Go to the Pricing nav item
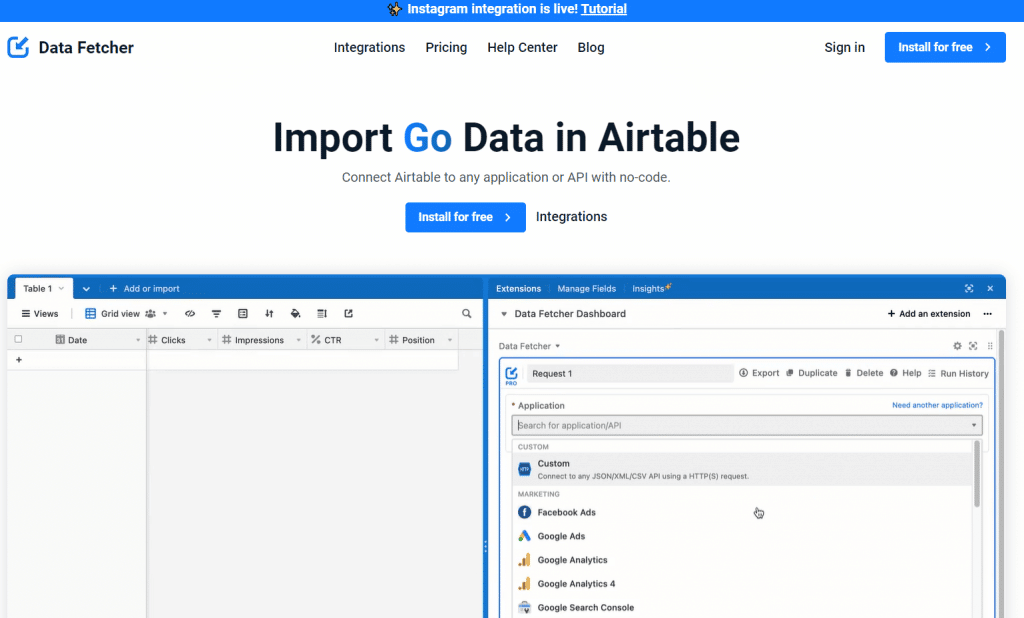Screen dimensions: 1024x618 [x=446, y=48]
